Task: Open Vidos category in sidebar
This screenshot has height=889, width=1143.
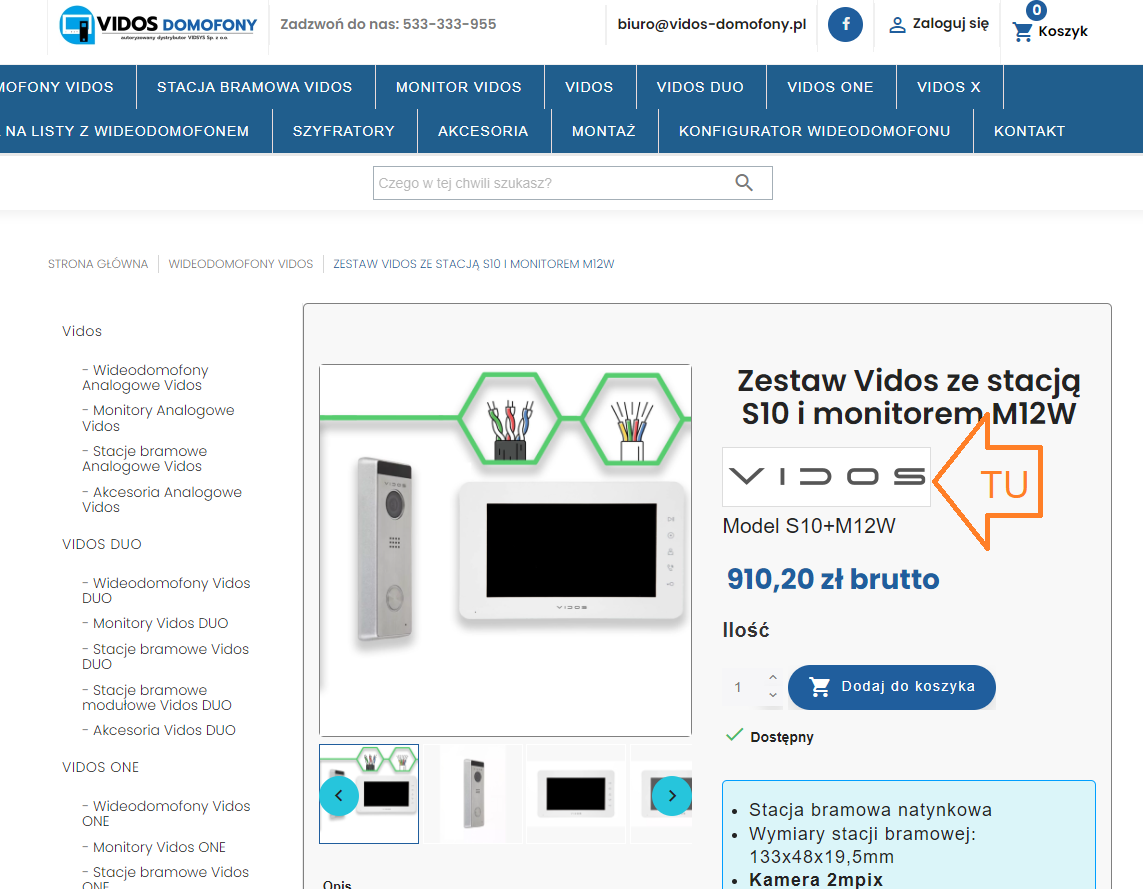Action: 82,331
